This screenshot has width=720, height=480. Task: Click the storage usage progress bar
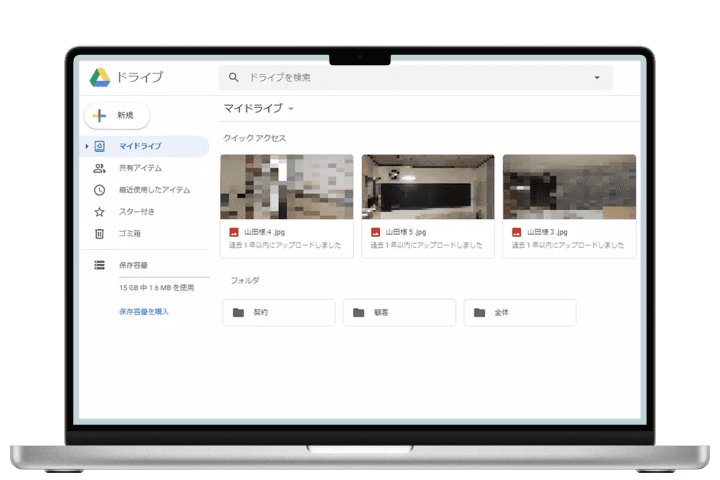point(164,277)
